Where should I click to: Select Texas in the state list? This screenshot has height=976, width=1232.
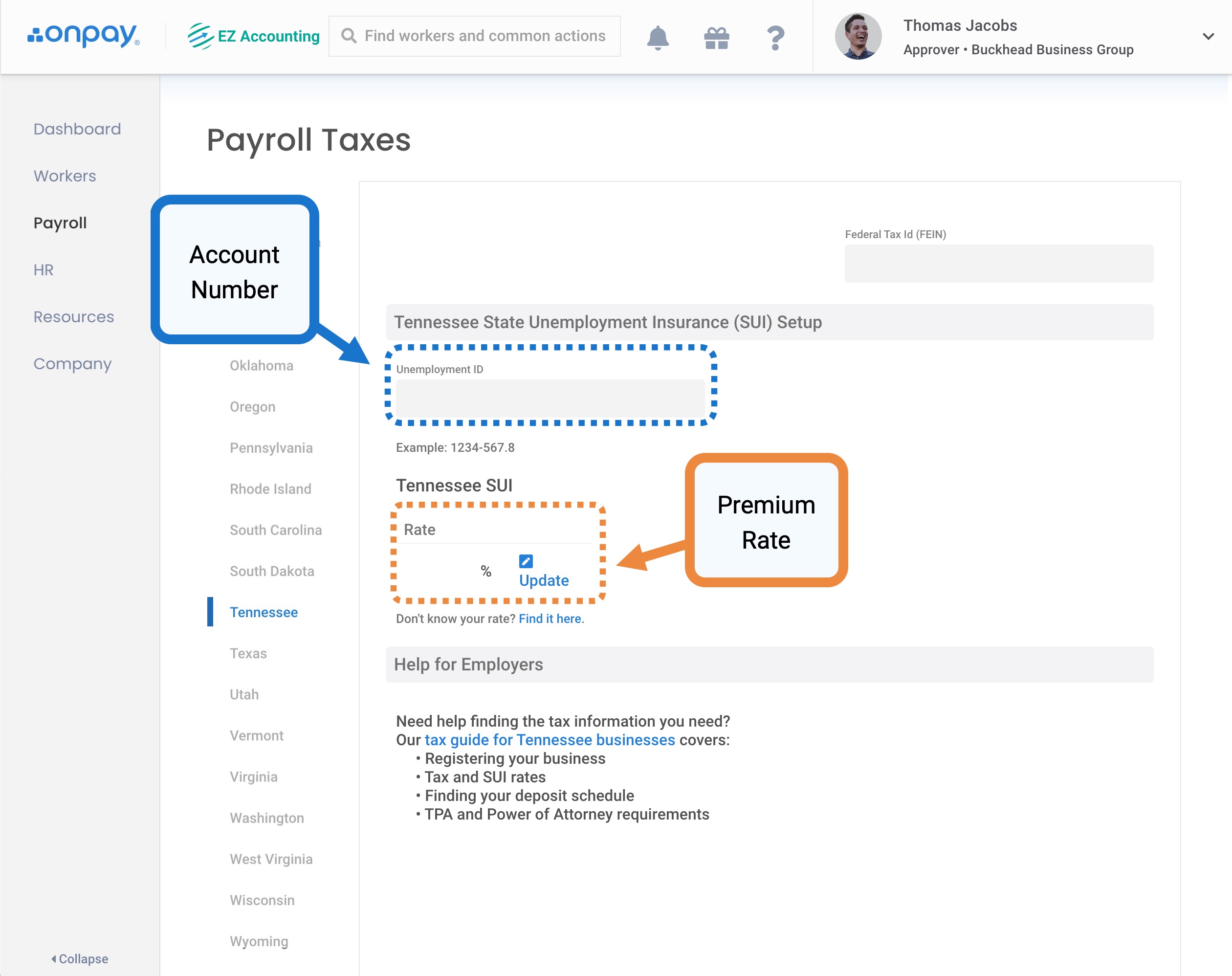248,653
